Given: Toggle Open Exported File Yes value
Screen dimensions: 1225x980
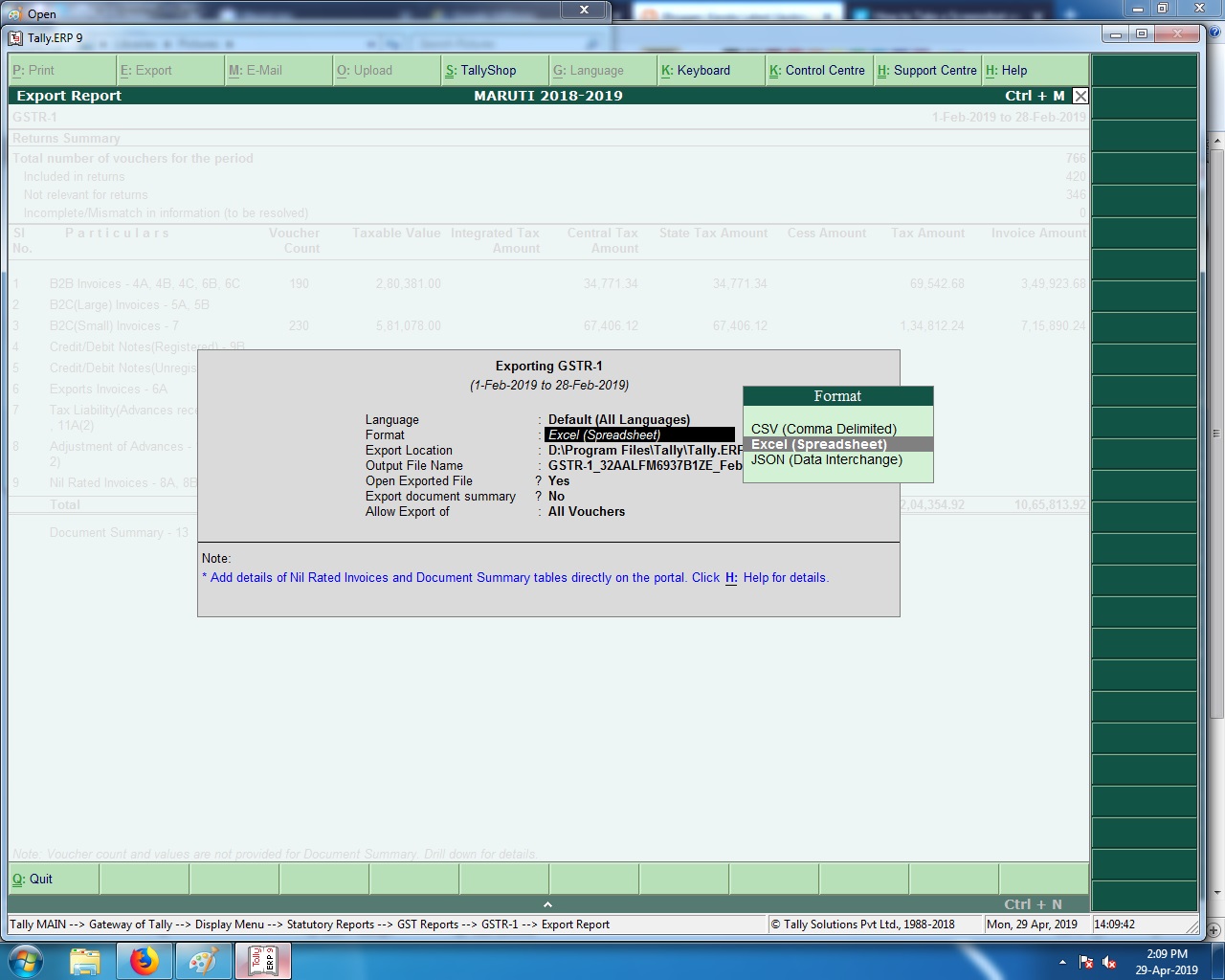Looking at the screenshot, I should (x=559, y=480).
